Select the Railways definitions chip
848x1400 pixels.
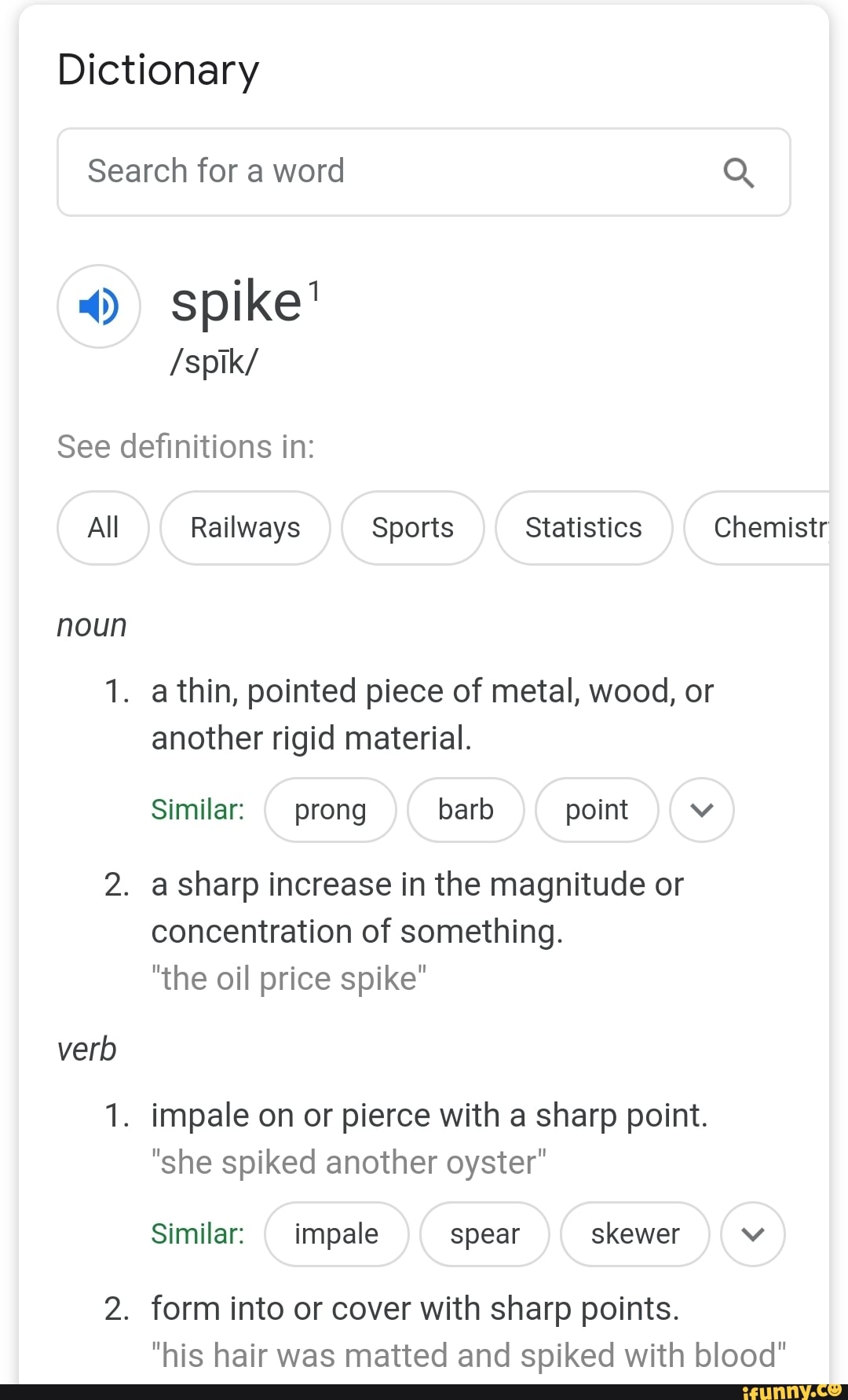pos(245,528)
